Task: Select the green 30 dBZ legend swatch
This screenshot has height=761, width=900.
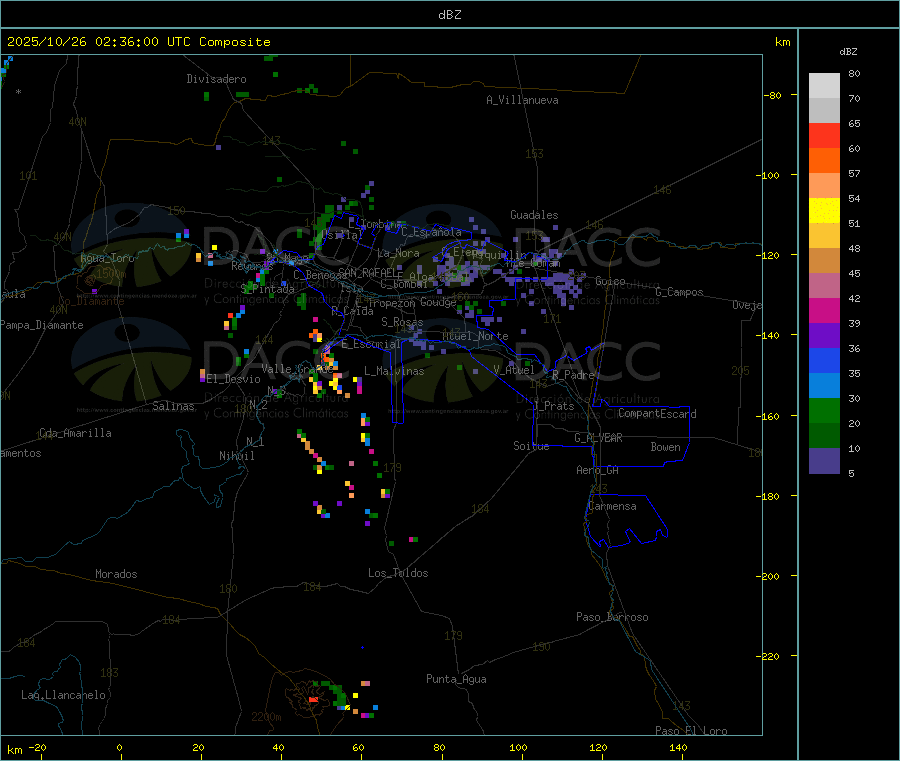Action: pyautogui.click(x=824, y=410)
